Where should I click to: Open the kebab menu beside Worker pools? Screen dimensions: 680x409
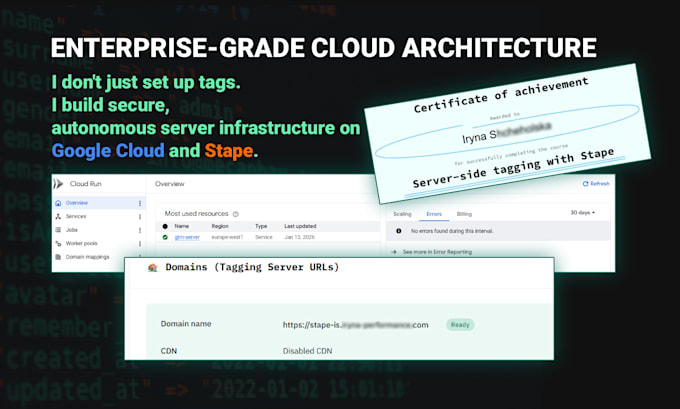point(140,243)
